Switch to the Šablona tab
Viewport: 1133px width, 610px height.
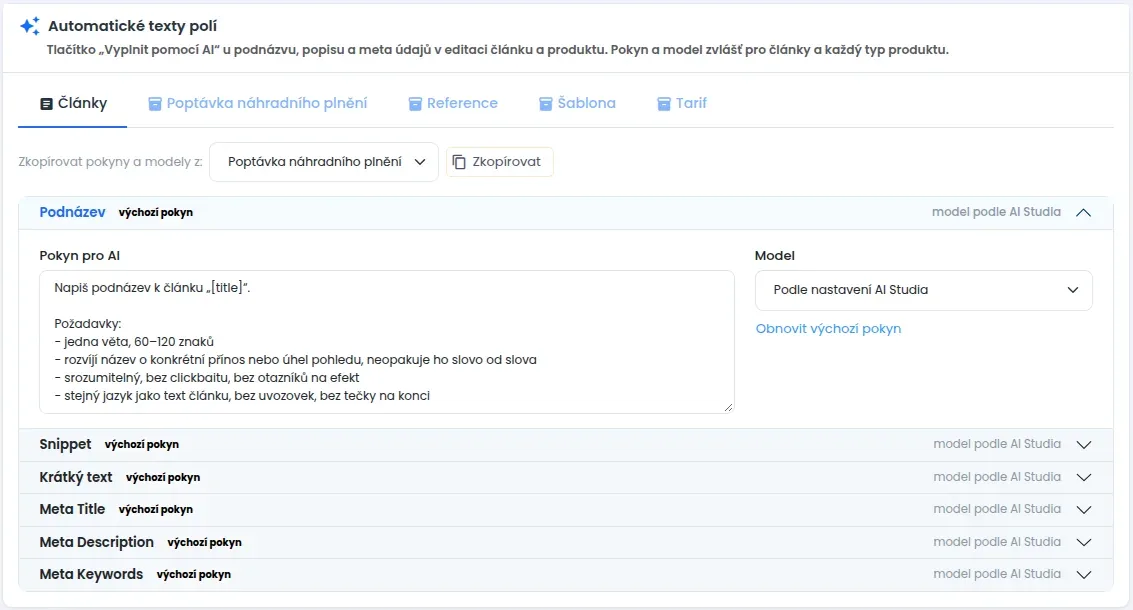click(x=577, y=103)
